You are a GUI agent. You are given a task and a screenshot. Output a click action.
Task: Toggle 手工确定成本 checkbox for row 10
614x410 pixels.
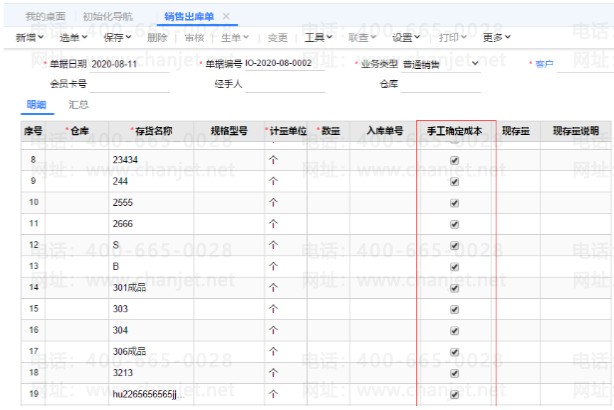pyautogui.click(x=455, y=203)
